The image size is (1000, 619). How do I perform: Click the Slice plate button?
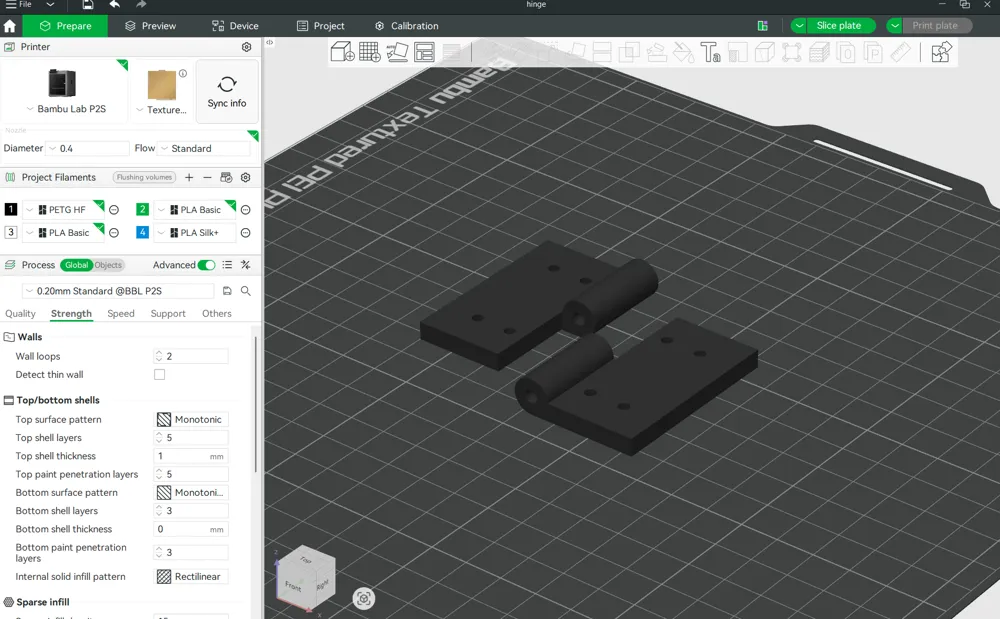[841, 25]
